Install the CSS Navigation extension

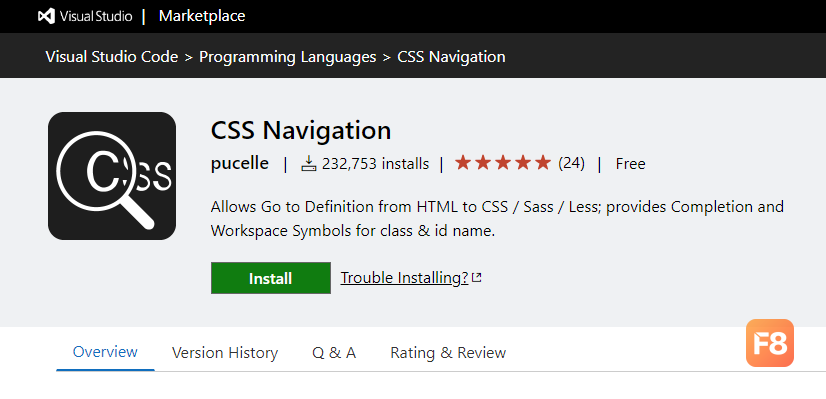point(271,278)
